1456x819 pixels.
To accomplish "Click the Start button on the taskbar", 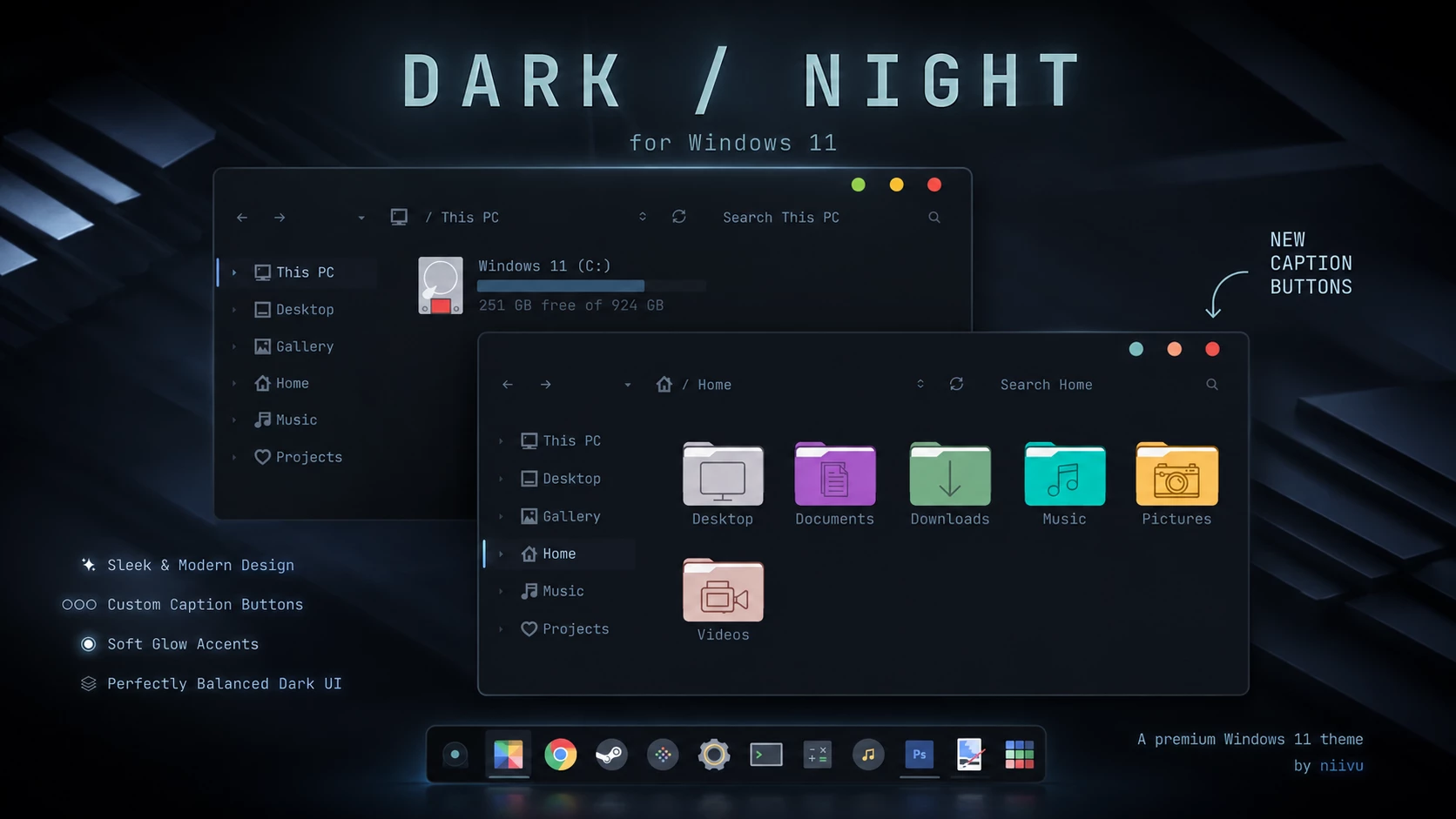I will coord(455,755).
